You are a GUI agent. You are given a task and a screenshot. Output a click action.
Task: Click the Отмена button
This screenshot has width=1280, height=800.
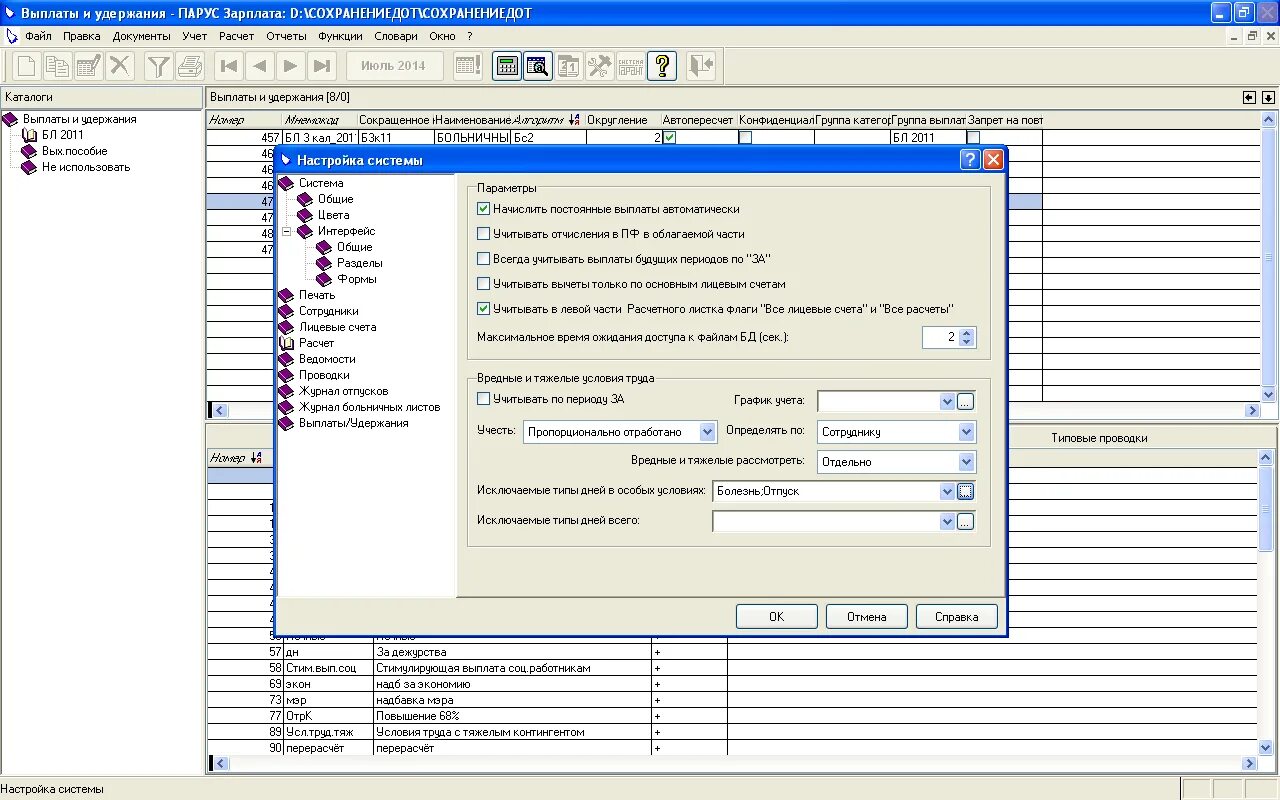866,617
